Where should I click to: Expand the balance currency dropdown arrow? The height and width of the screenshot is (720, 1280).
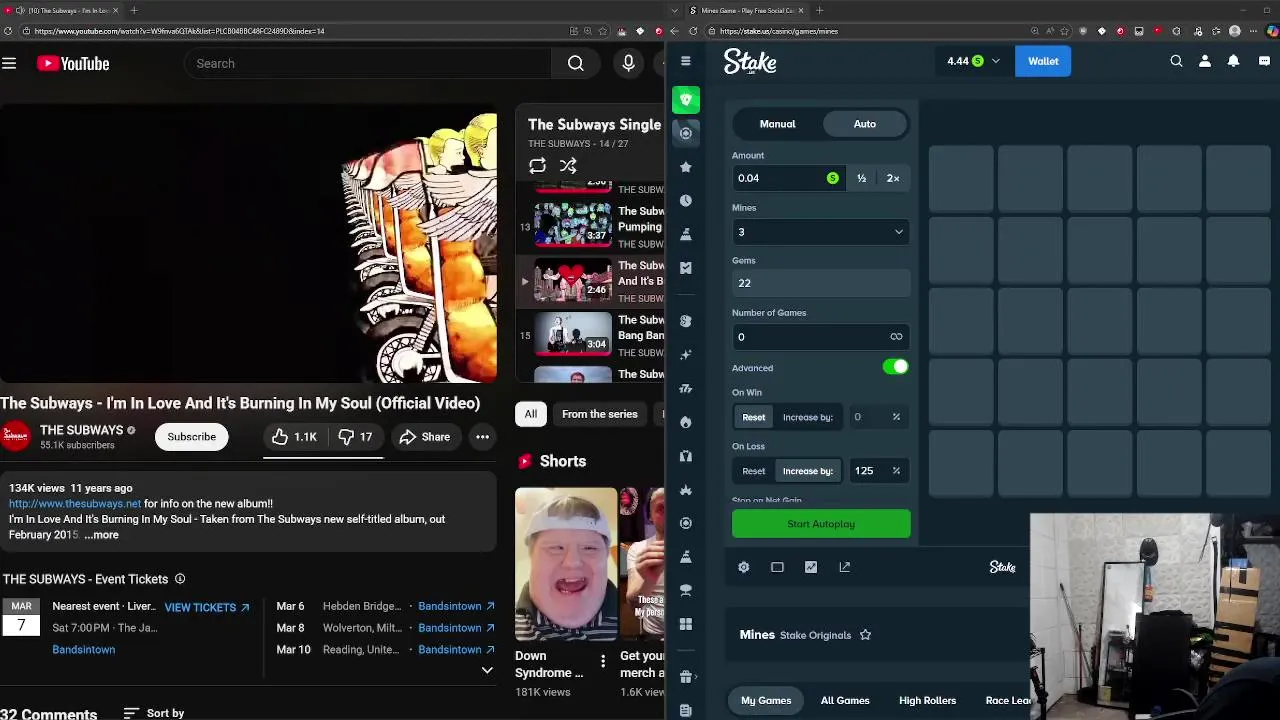995,61
